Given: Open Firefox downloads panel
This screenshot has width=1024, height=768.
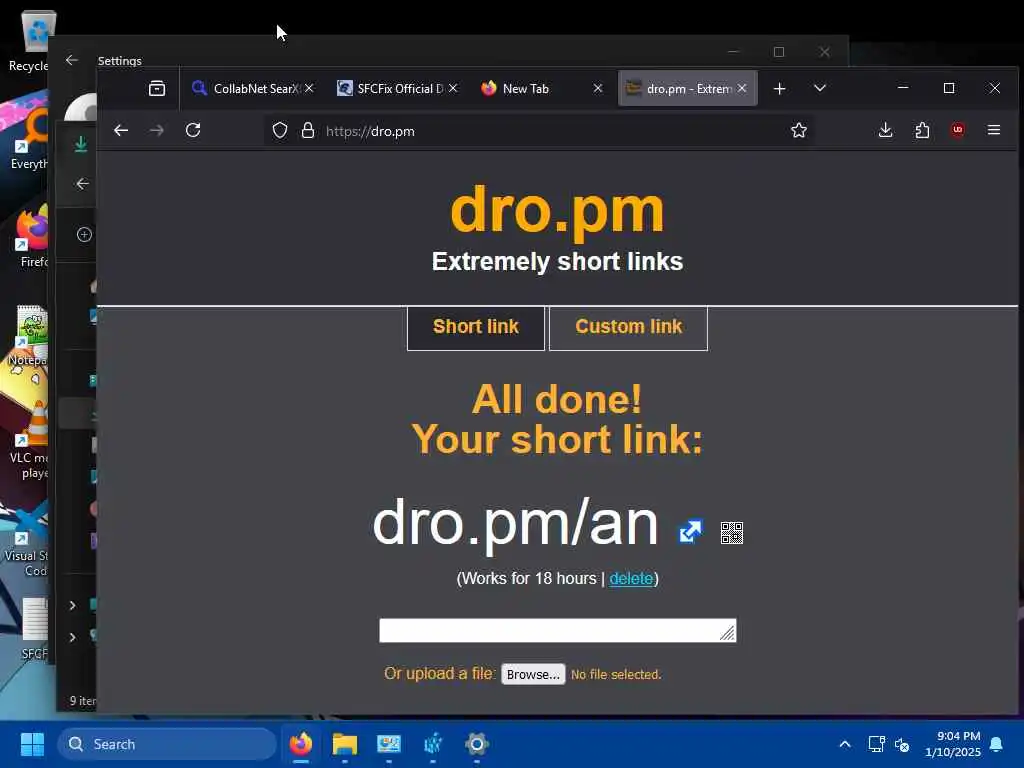Looking at the screenshot, I should 886,130.
